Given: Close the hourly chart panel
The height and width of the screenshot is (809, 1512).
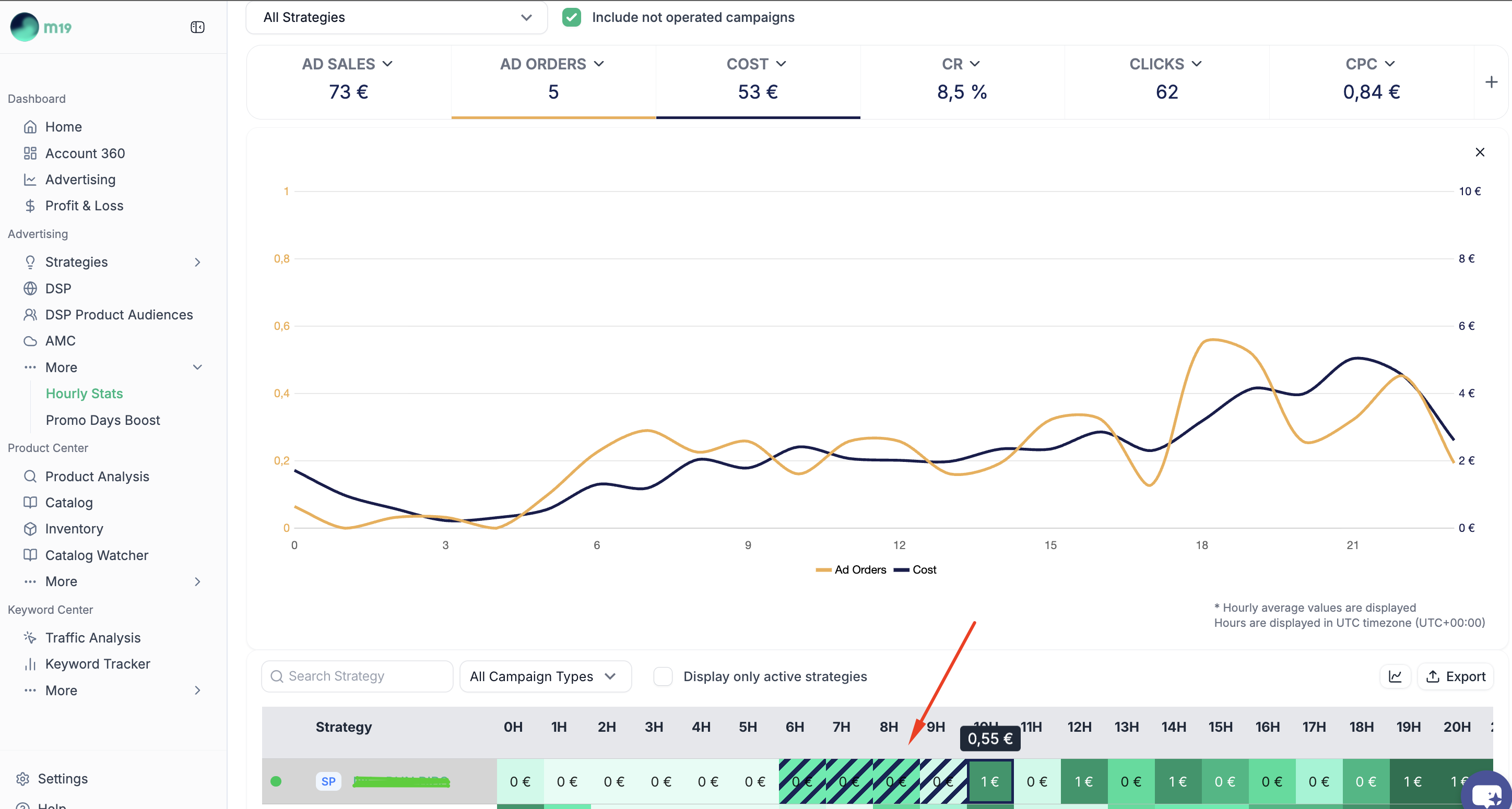Looking at the screenshot, I should click(x=1480, y=152).
